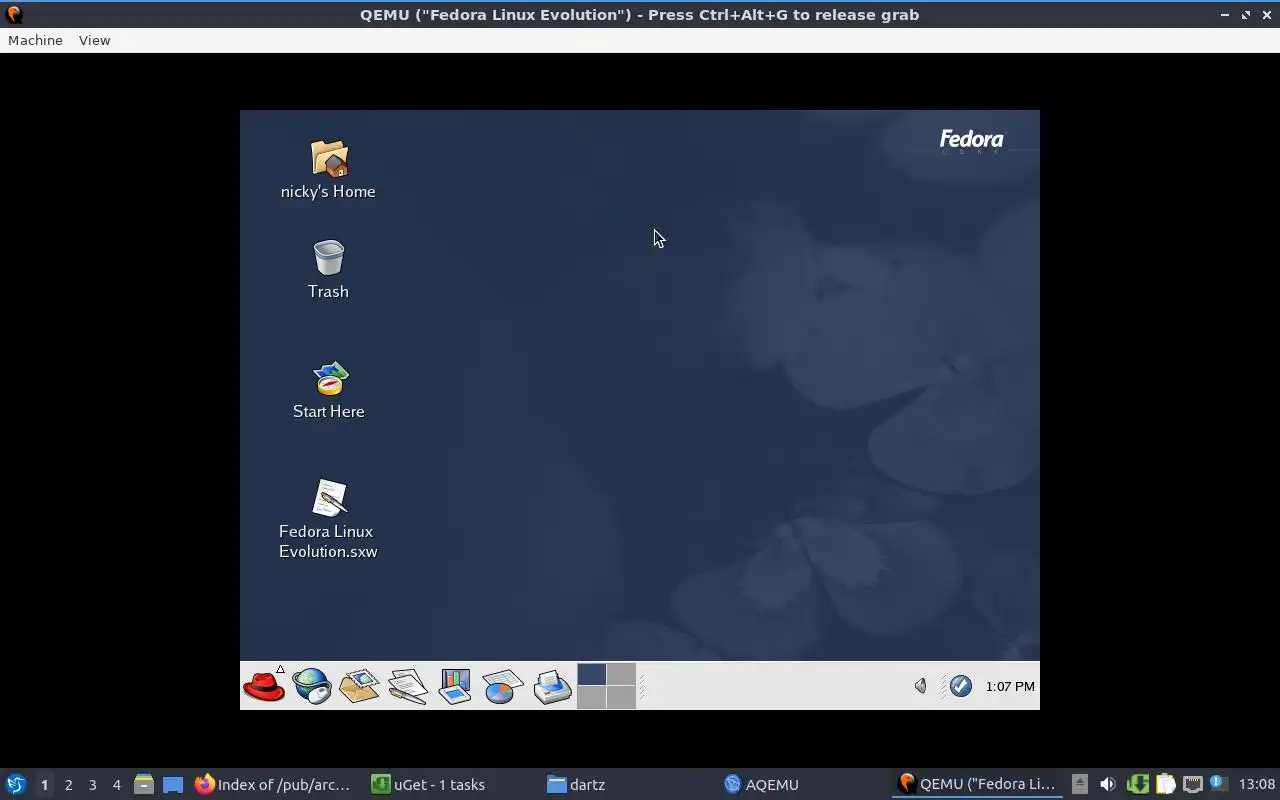
Task: Switch to the bottom-left workspace in Fedora pager
Action: pyautogui.click(x=591, y=697)
